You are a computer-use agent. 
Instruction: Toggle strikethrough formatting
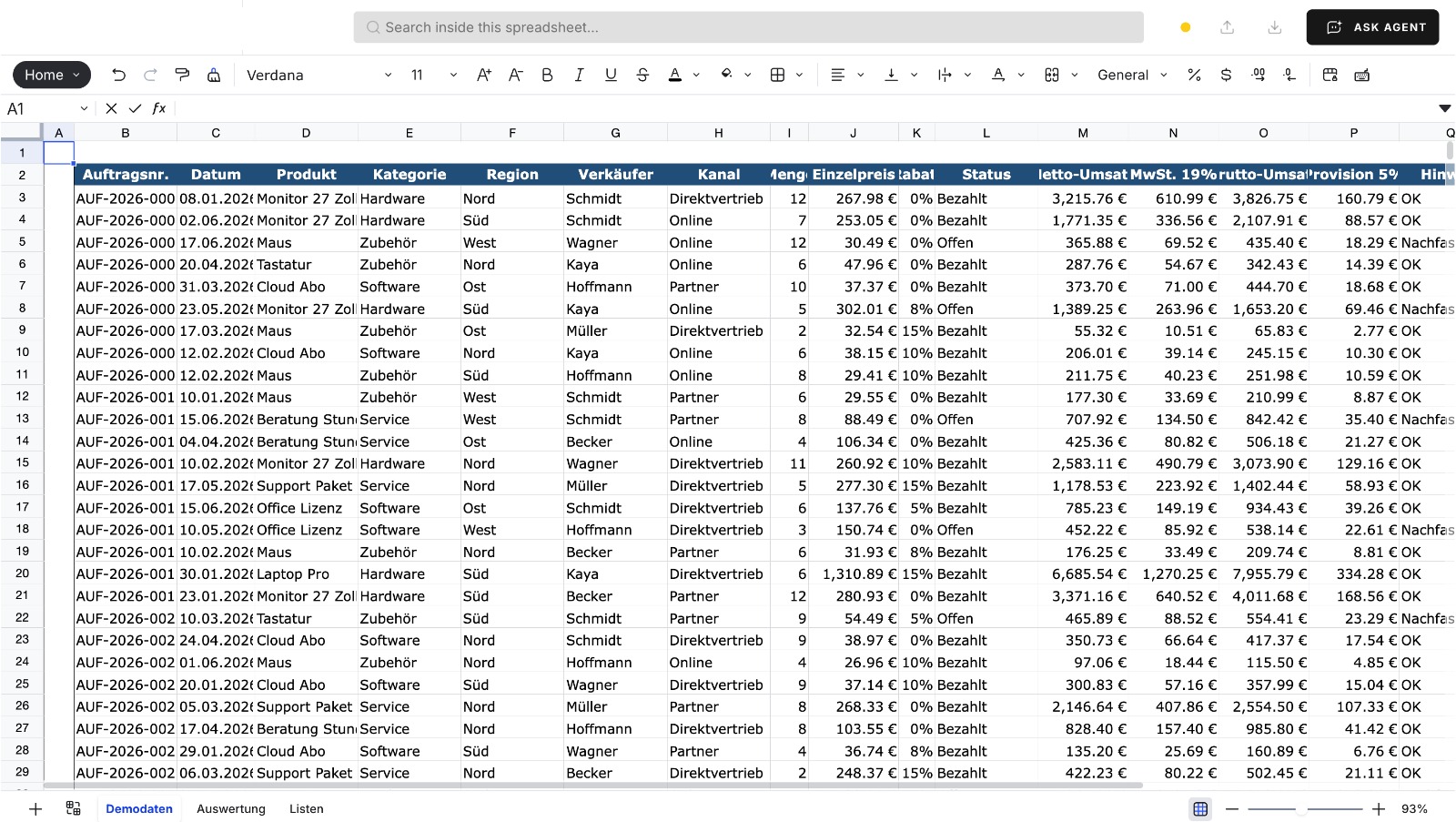pyautogui.click(x=642, y=76)
